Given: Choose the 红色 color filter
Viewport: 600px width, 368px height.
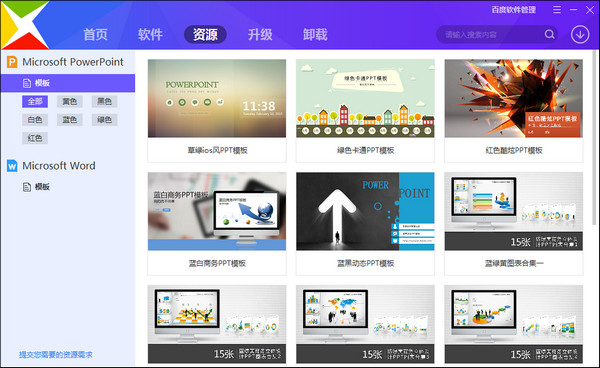Looking at the screenshot, I should point(35,138).
